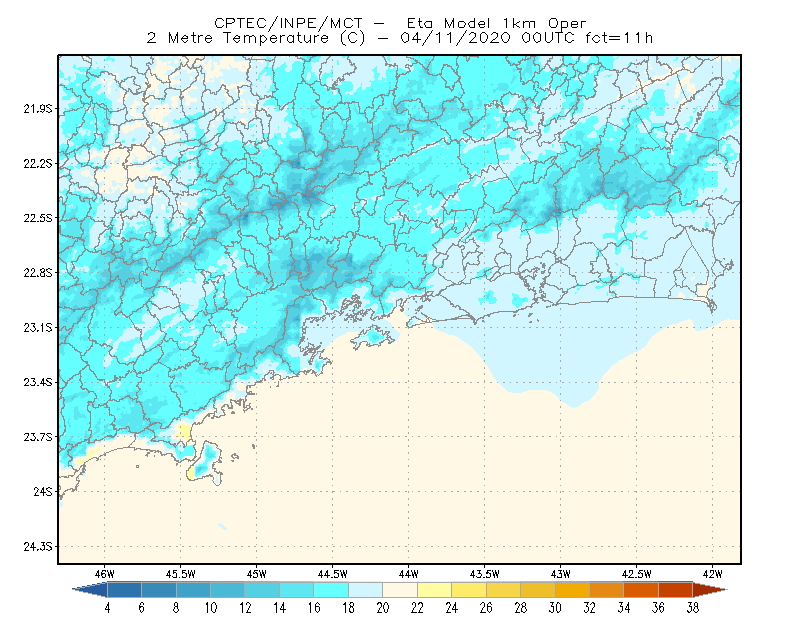Select the legend value 20
Image resolution: width=800 pixels, height=618 pixels.
pos(383,608)
